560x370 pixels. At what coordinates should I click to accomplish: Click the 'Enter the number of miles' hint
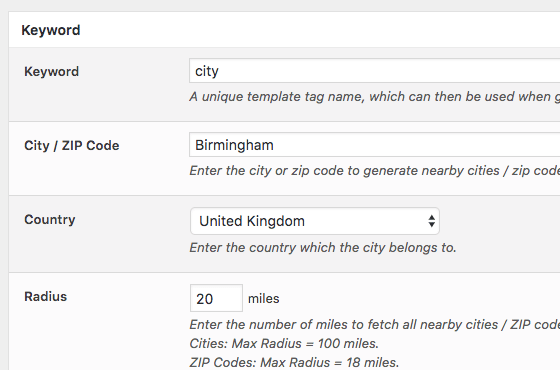[374, 325]
